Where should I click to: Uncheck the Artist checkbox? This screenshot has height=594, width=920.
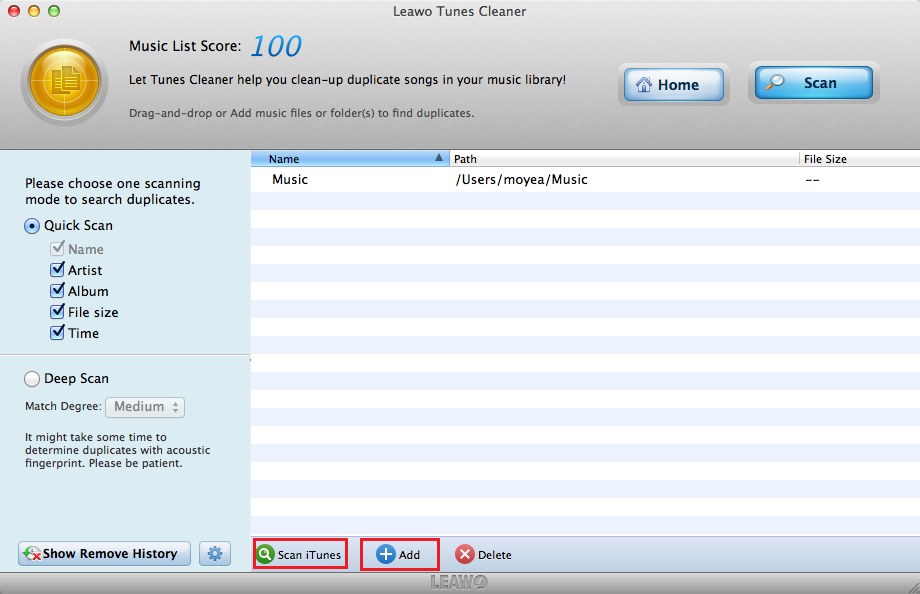pos(57,270)
